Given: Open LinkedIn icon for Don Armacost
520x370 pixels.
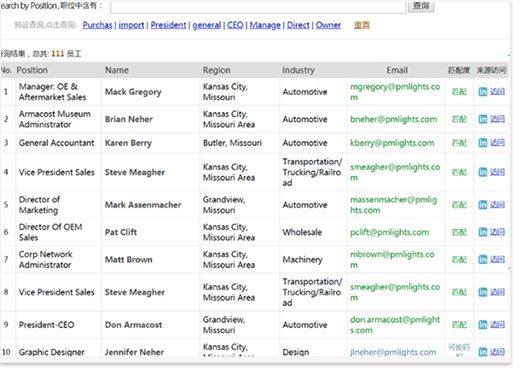Looking at the screenshot, I should (x=483, y=325).
